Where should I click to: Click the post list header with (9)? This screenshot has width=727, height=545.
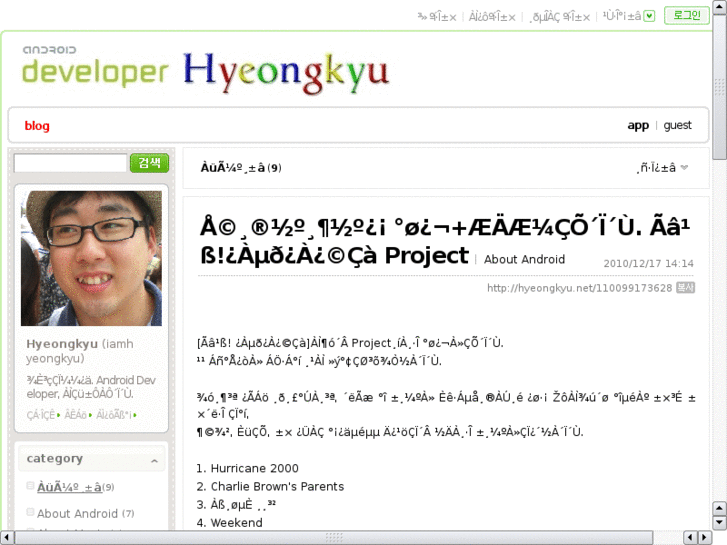pos(241,168)
